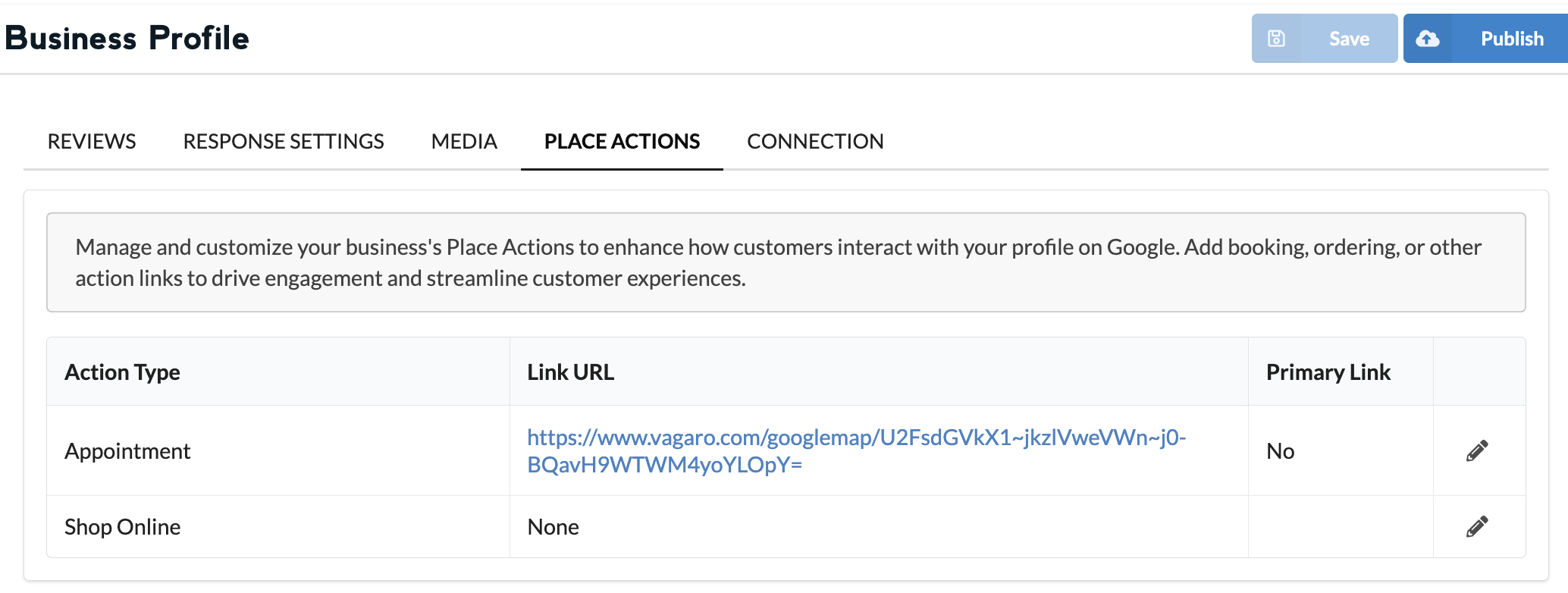Click the Link URL column header
Screen dimensions: 1568x593
coord(570,372)
